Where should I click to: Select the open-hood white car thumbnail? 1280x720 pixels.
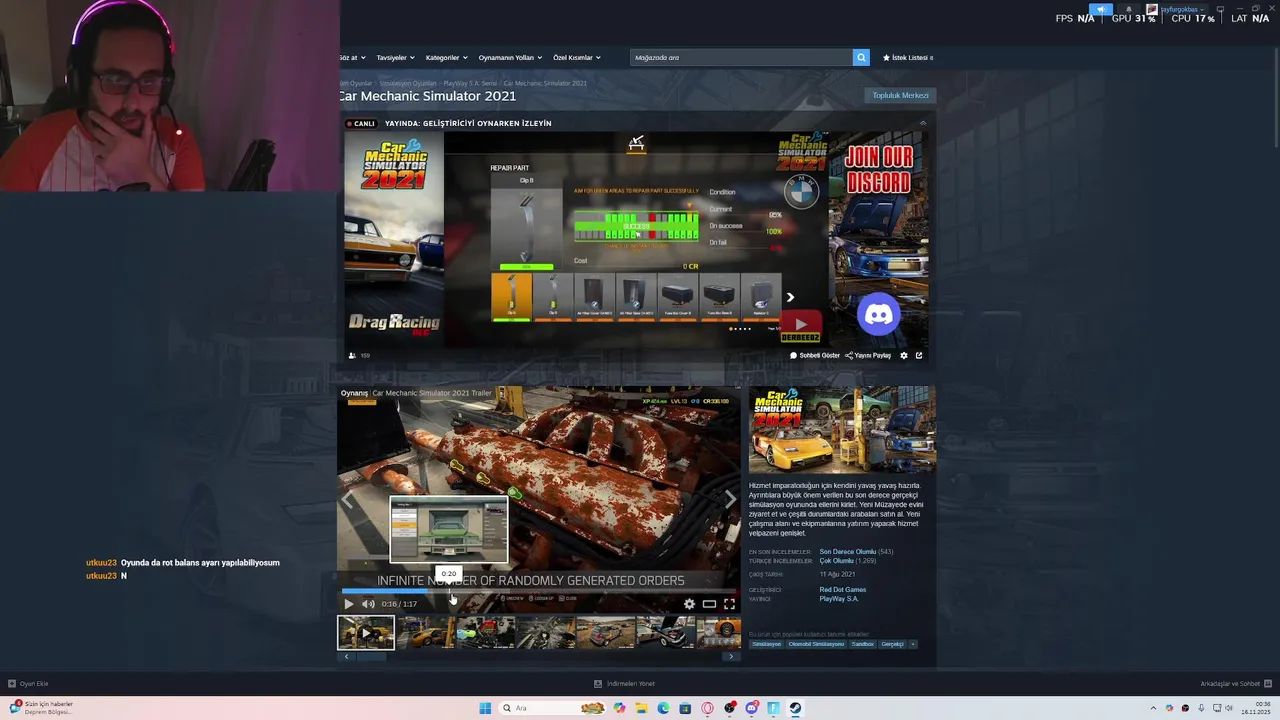click(666, 632)
